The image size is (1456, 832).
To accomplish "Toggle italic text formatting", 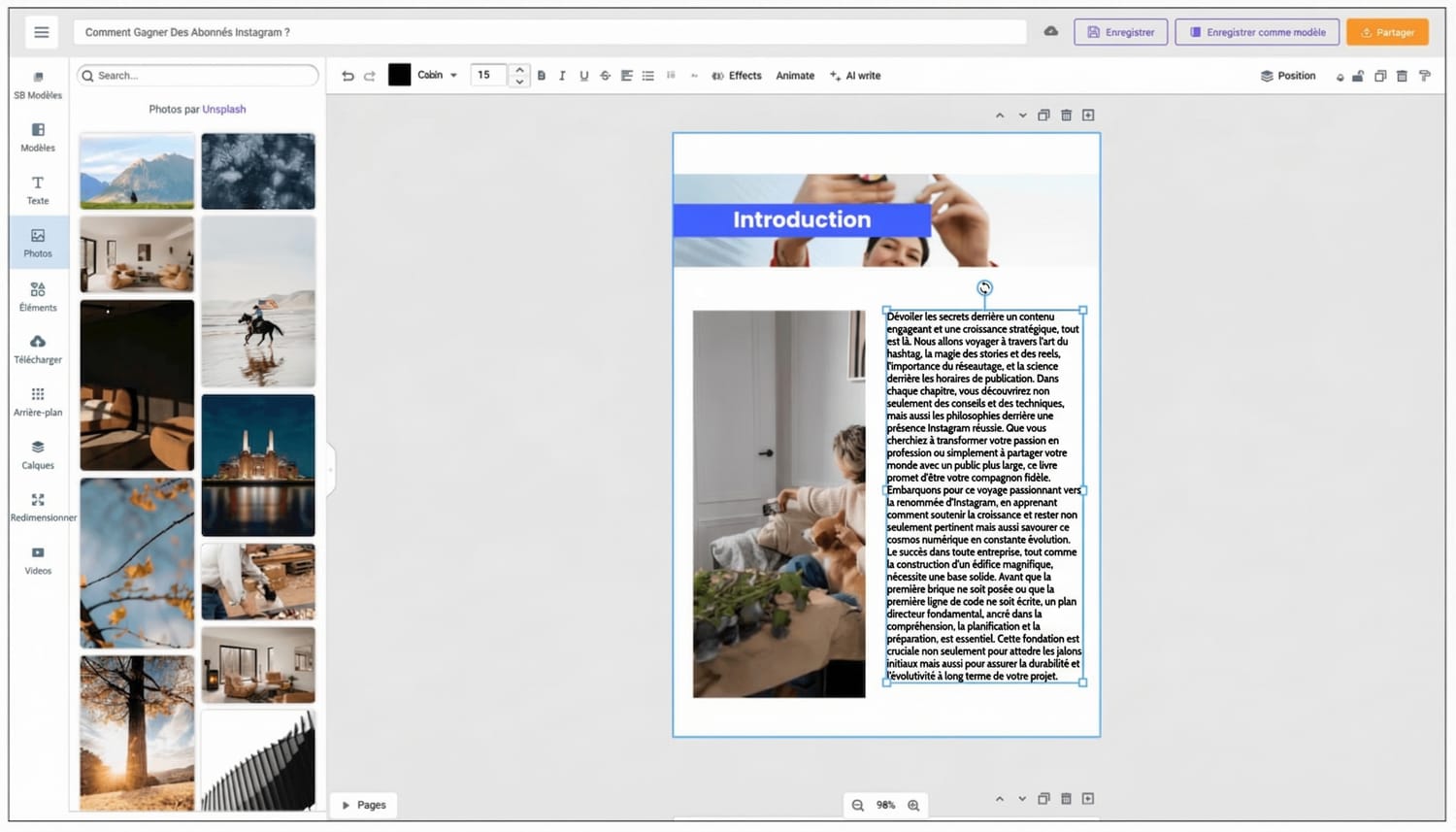I will [x=562, y=76].
